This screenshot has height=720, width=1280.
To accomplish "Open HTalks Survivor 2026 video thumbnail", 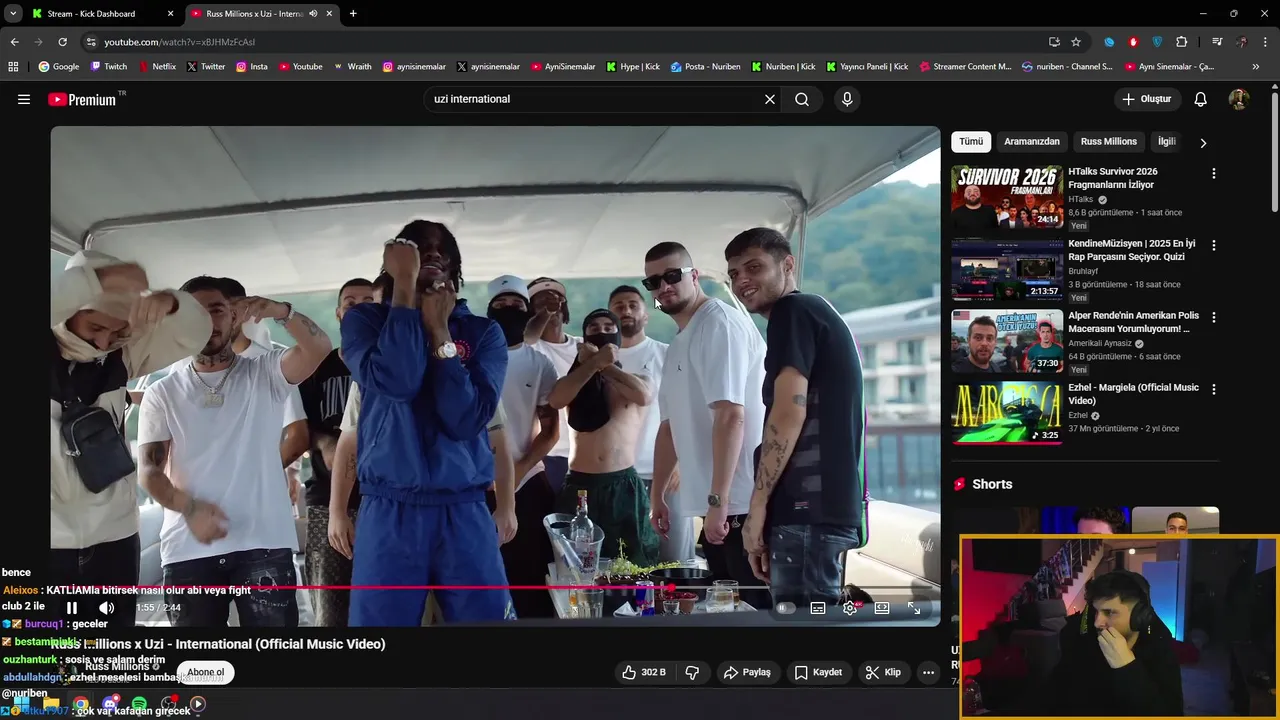I will click(1007, 197).
